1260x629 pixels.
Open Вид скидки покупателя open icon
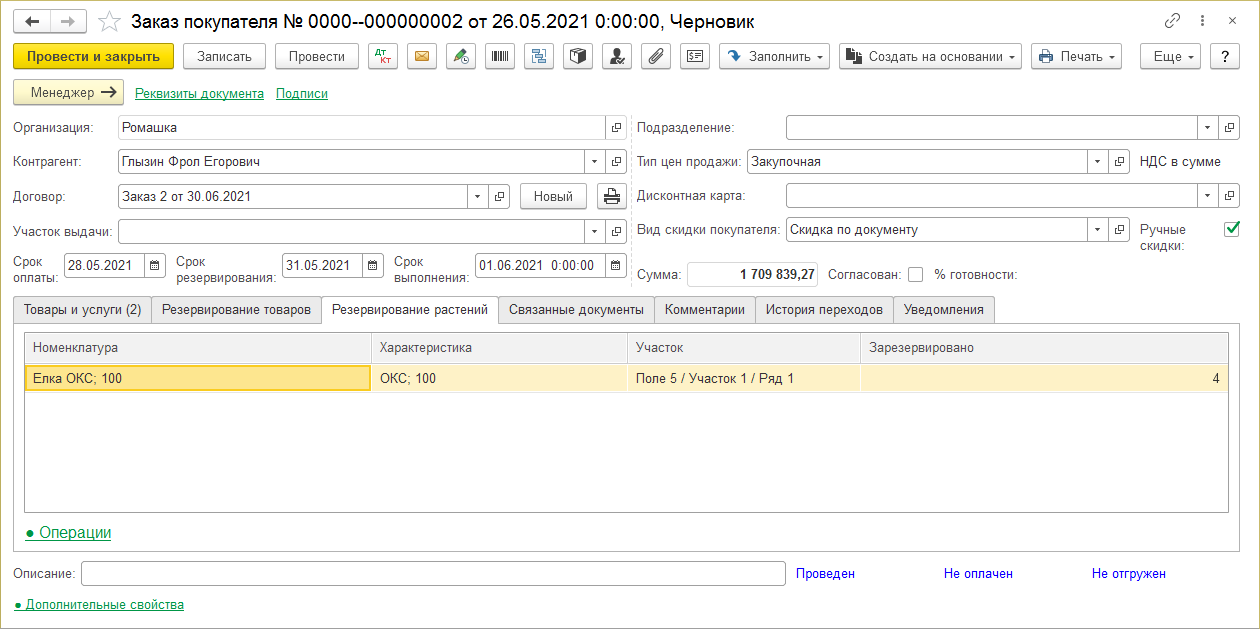click(x=1120, y=230)
